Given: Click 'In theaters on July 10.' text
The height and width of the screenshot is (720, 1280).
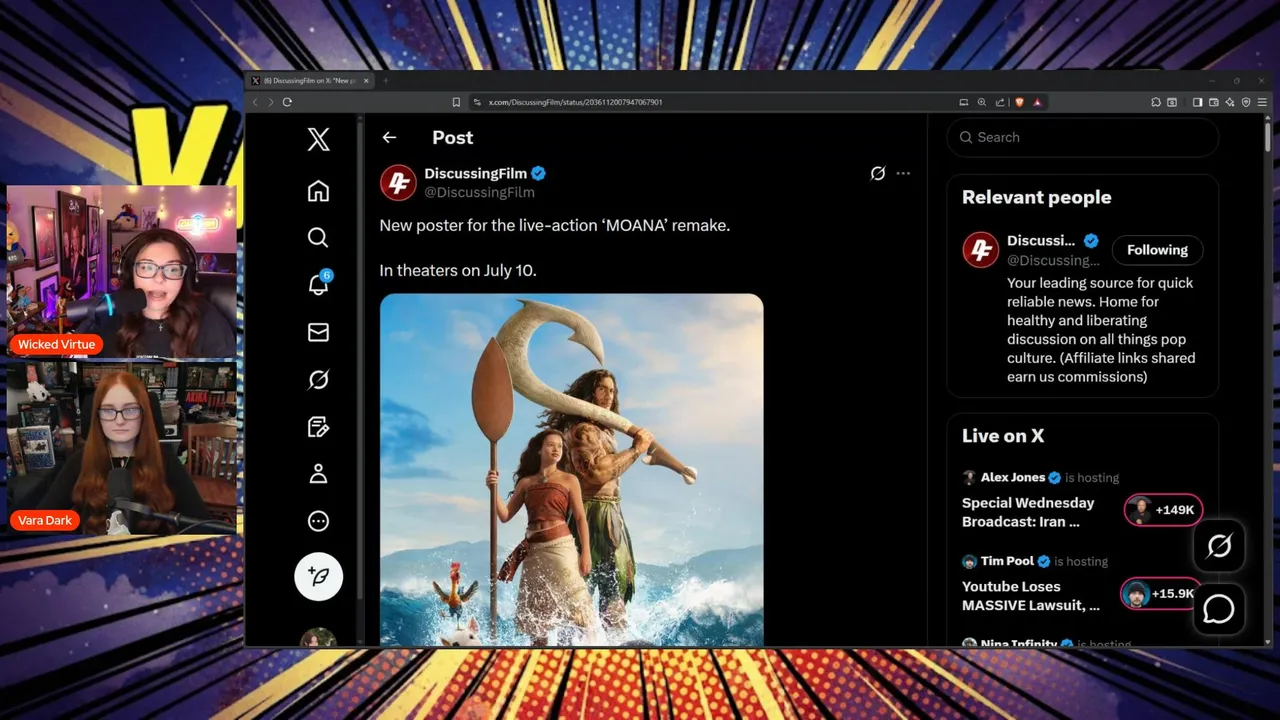Looking at the screenshot, I should click(x=458, y=270).
